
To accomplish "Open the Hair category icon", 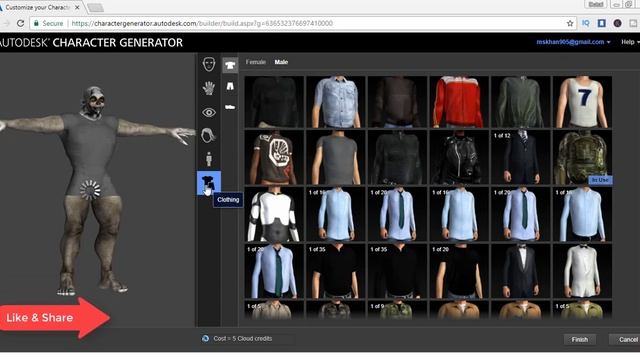I will click(x=209, y=136).
